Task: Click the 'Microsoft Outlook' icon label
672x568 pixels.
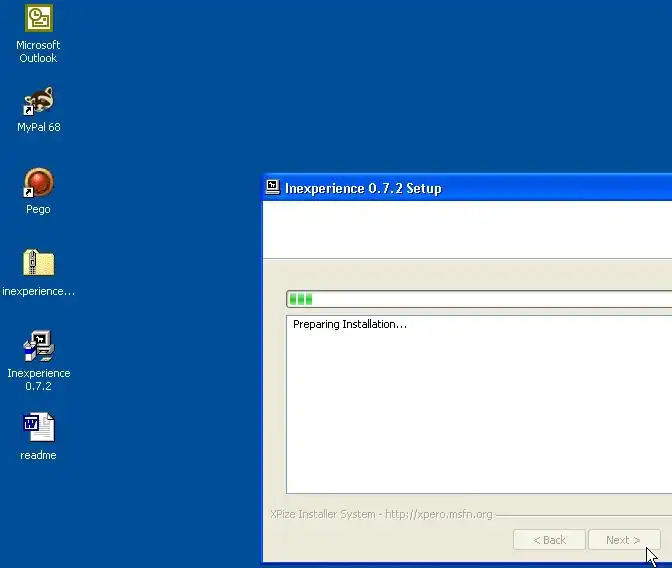Action: click(x=38, y=51)
